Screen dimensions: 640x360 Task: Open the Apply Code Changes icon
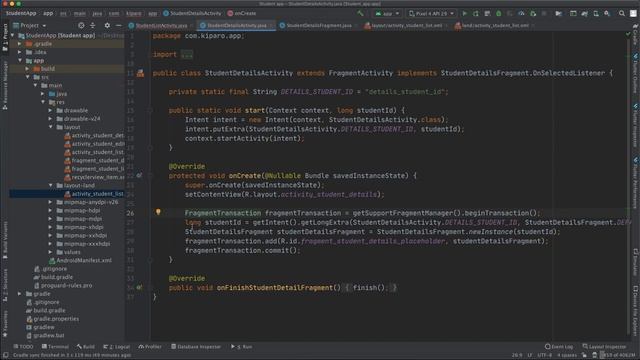pos(487,13)
